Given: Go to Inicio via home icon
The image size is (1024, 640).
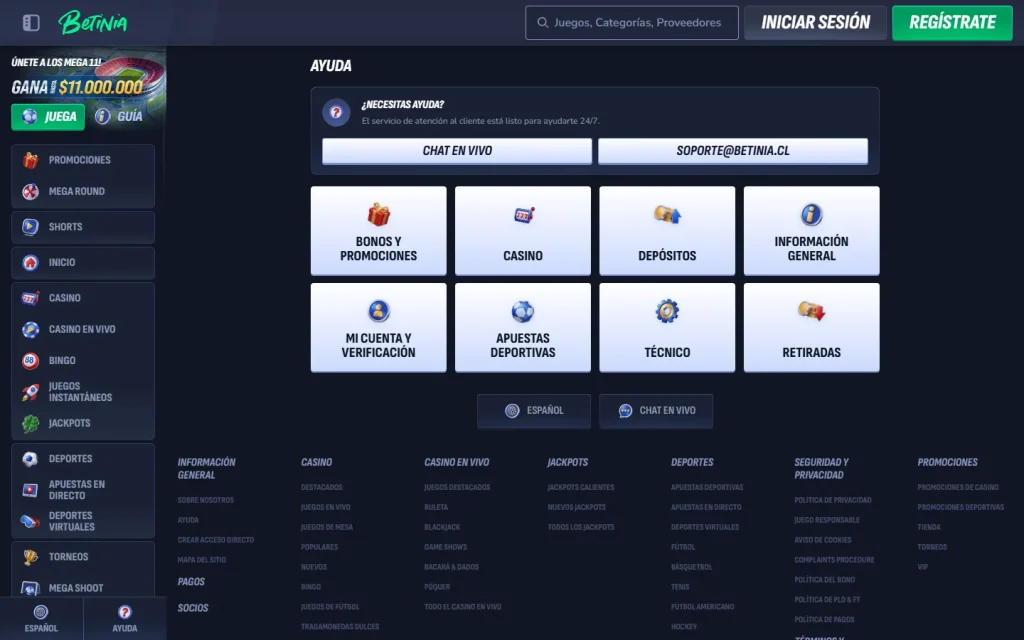Looking at the screenshot, I should click(30, 263).
